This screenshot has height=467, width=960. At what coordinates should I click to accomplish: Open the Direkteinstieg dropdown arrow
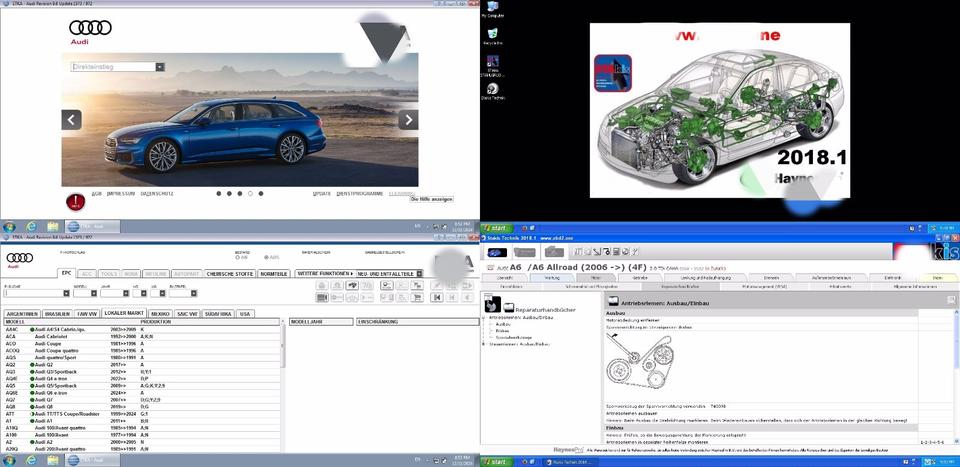point(160,67)
